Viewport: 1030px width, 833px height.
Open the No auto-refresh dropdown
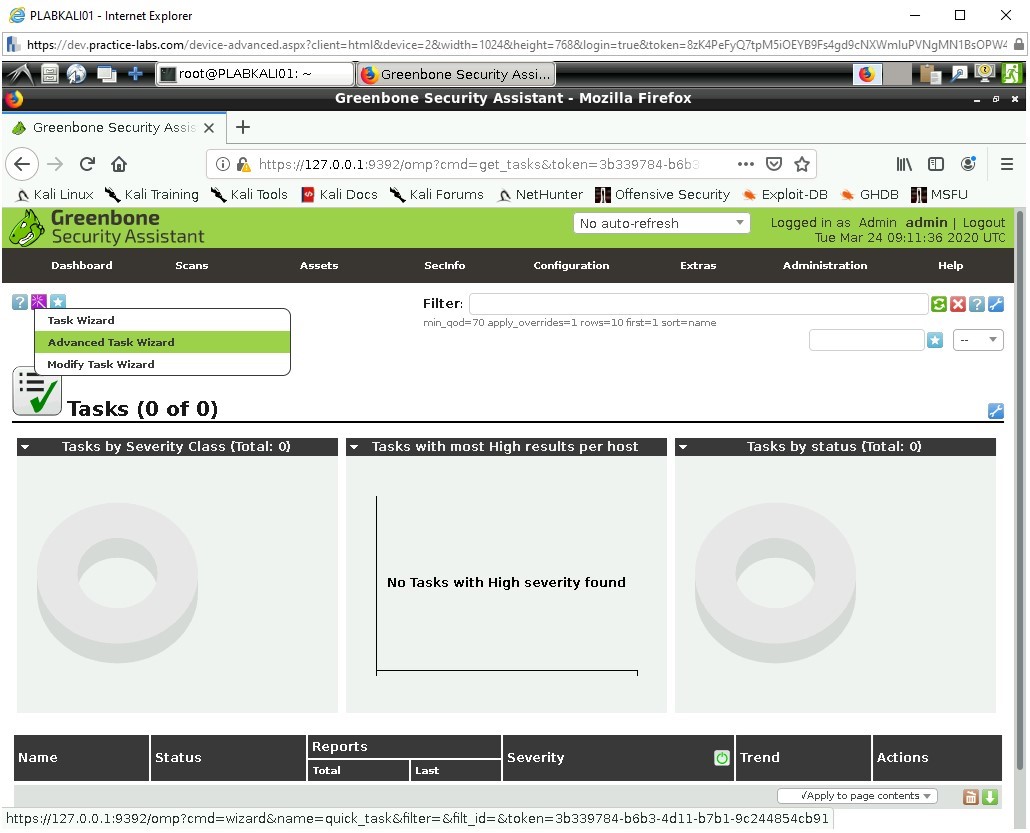662,223
